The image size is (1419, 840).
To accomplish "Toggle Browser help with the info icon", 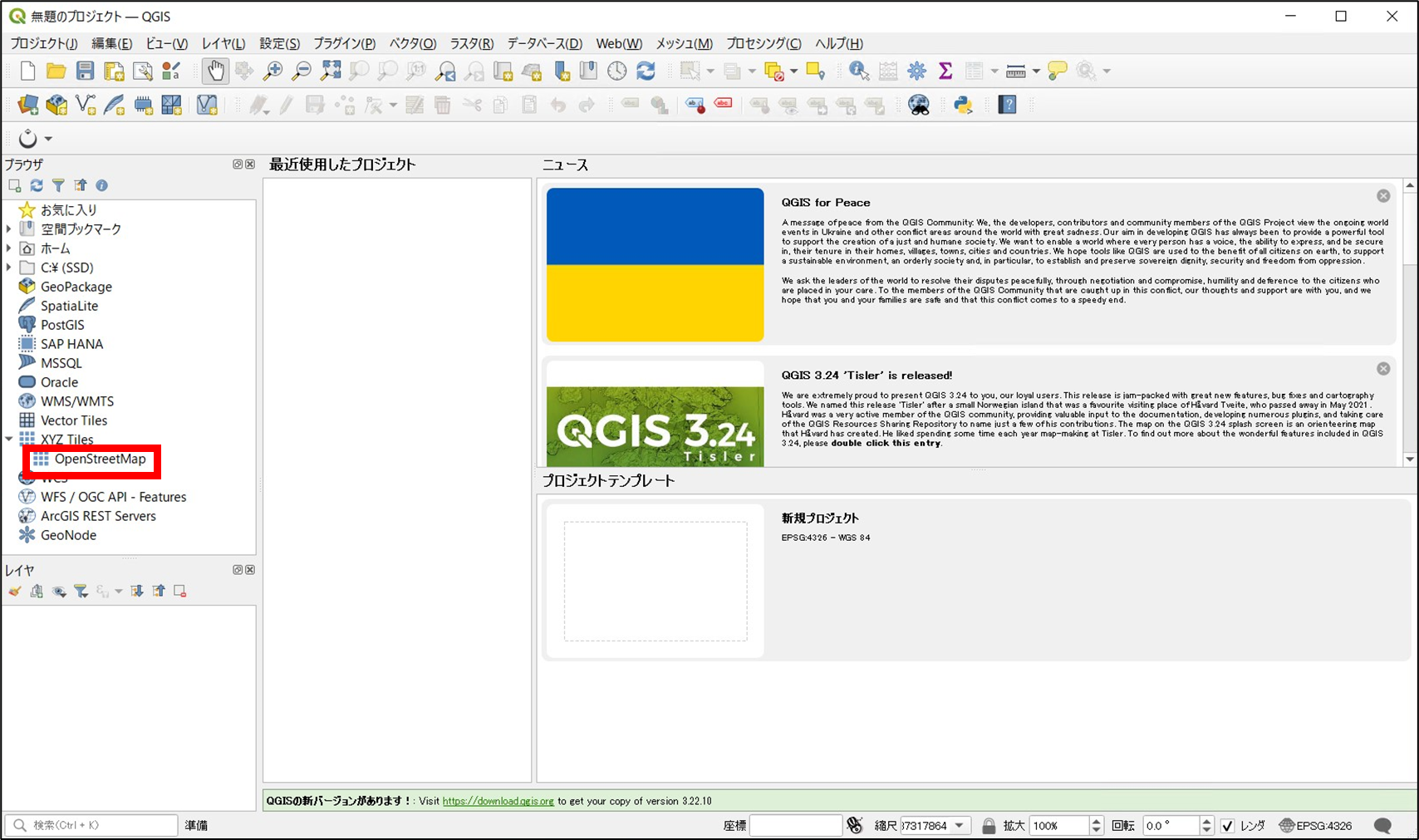I will tap(101, 185).
